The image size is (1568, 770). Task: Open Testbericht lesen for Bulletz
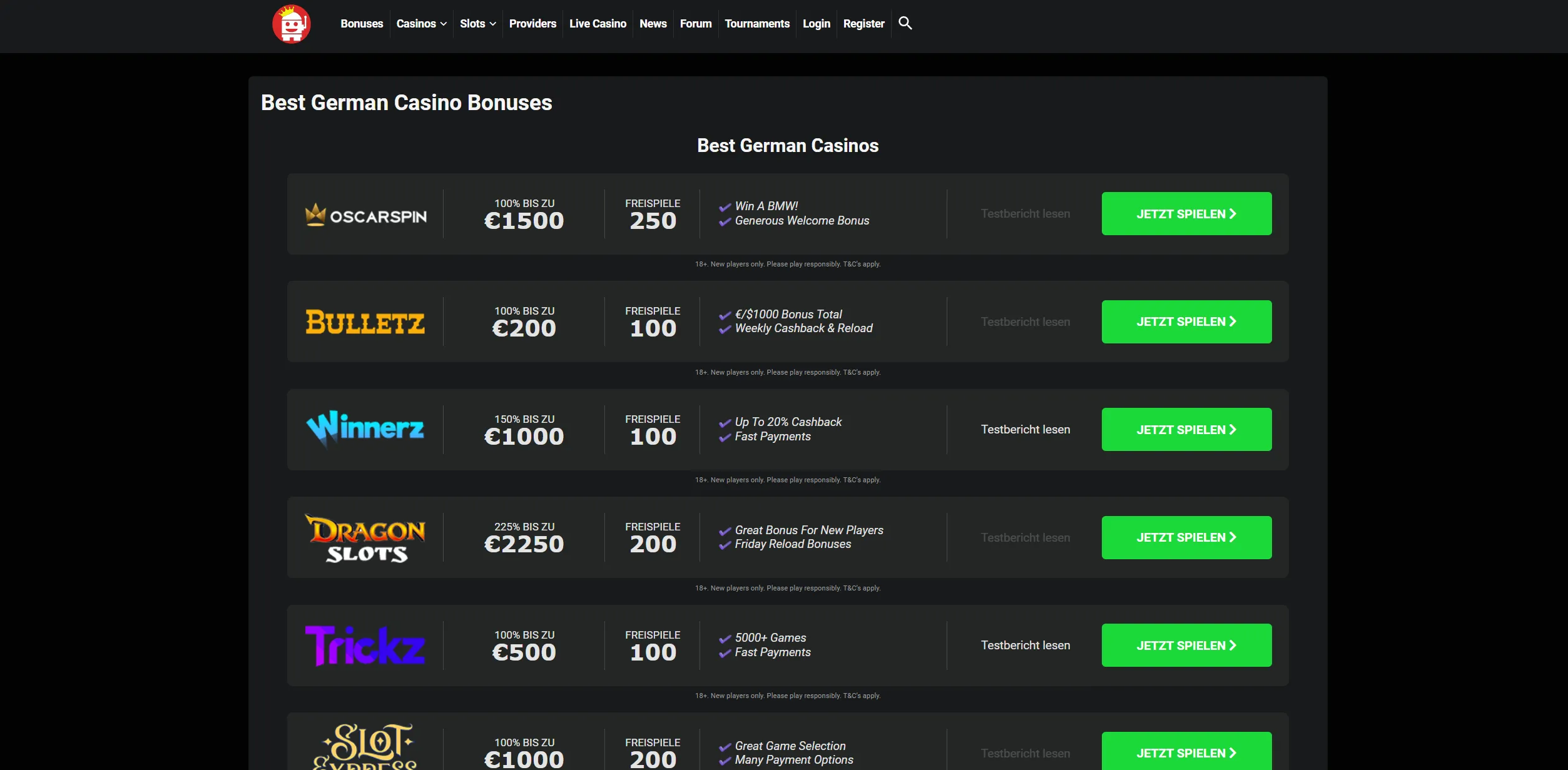(1026, 322)
